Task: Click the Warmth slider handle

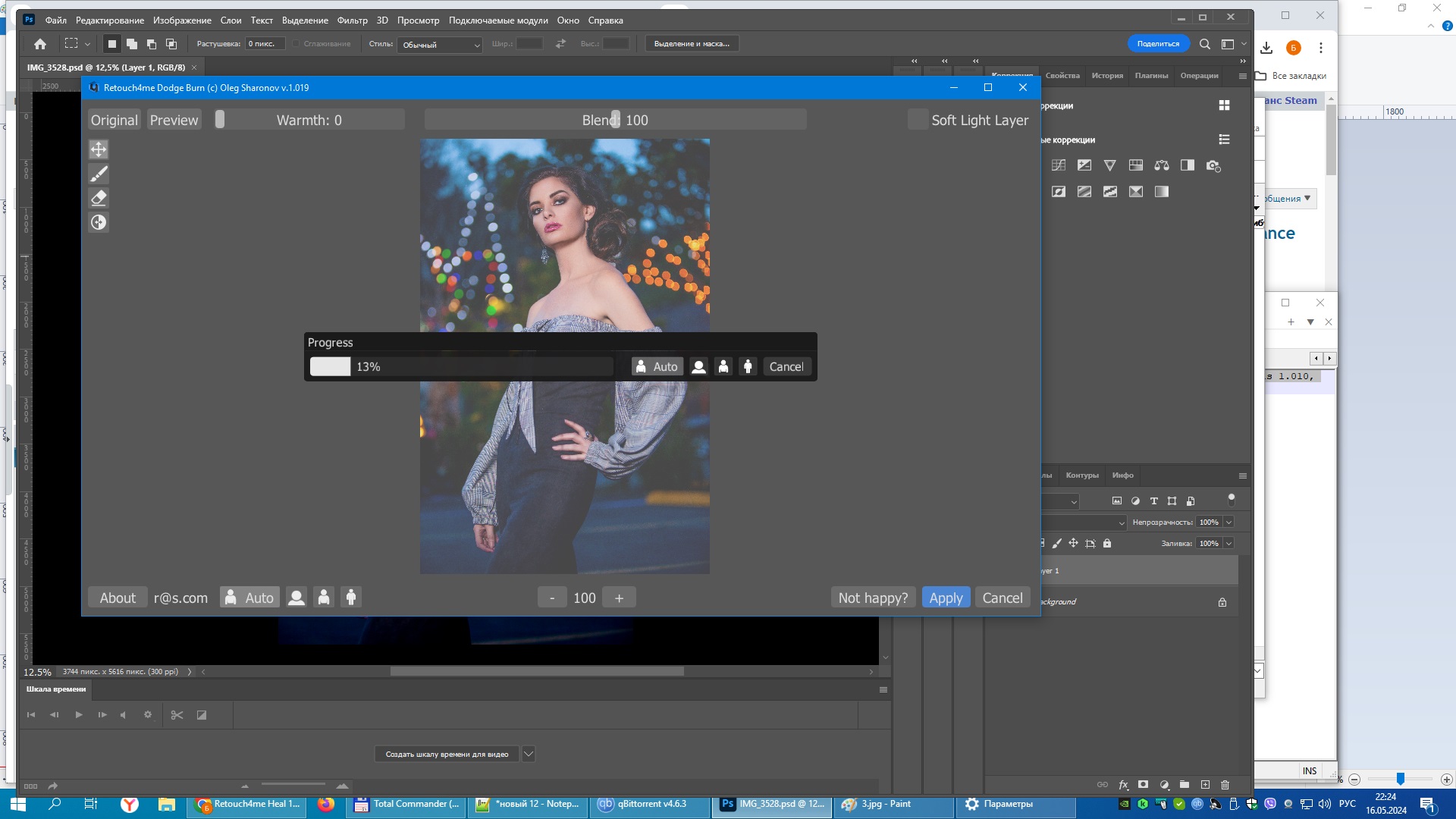Action: click(220, 120)
